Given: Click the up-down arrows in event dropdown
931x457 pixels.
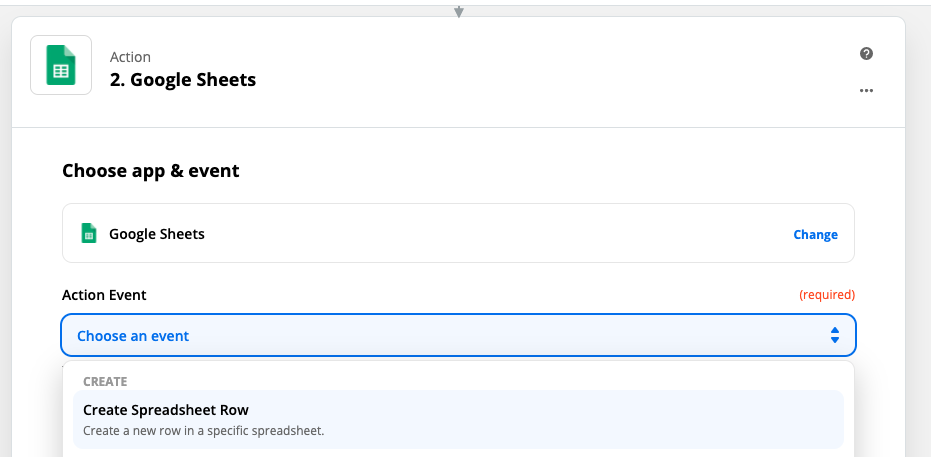Looking at the screenshot, I should click(835, 335).
